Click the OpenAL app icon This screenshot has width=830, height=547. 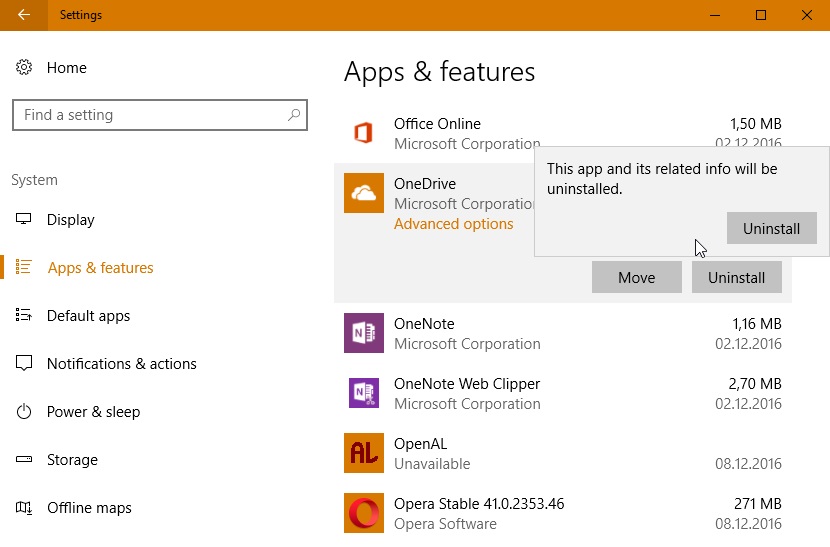[x=364, y=453]
